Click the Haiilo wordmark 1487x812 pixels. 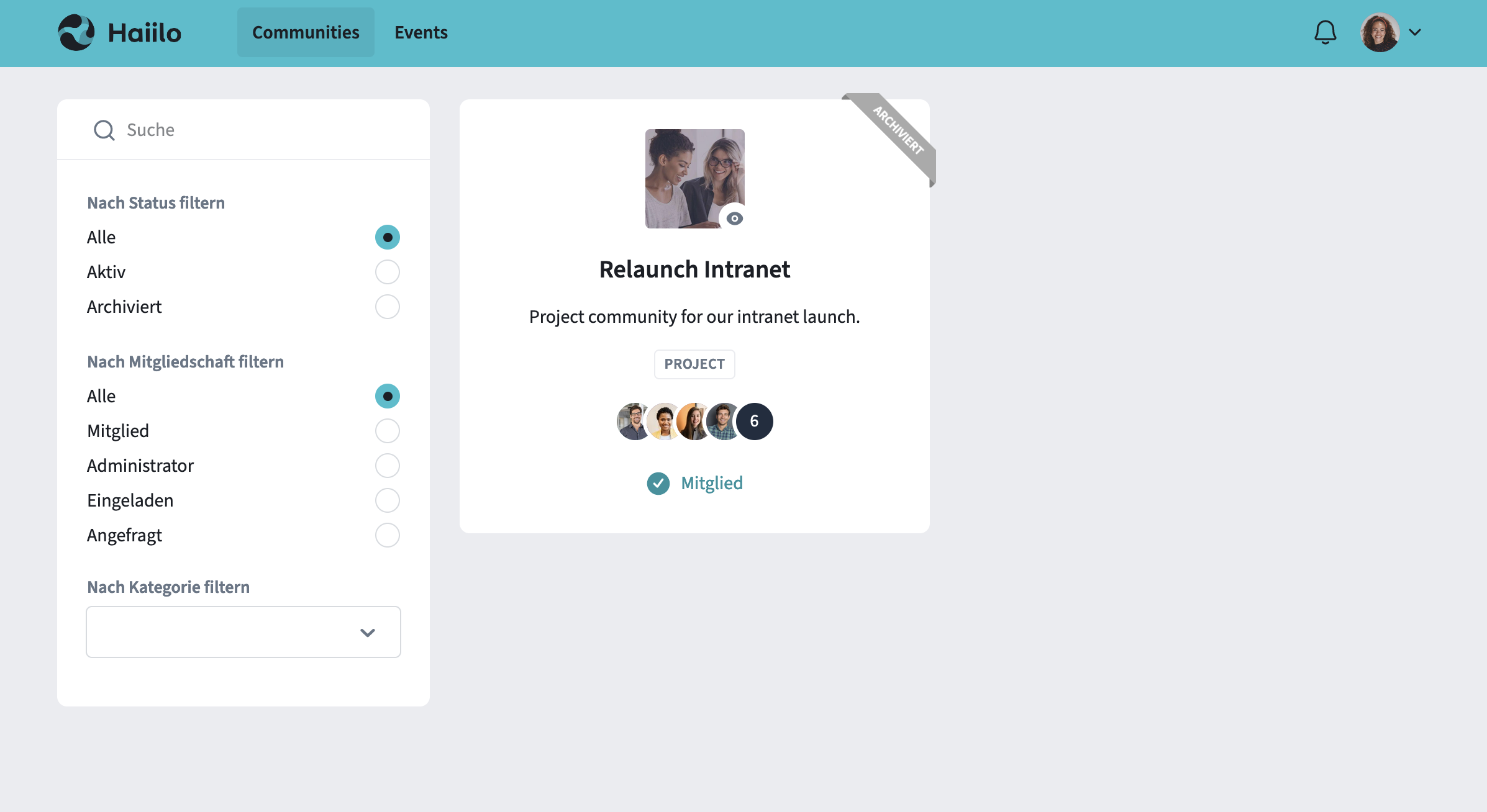[x=145, y=33]
